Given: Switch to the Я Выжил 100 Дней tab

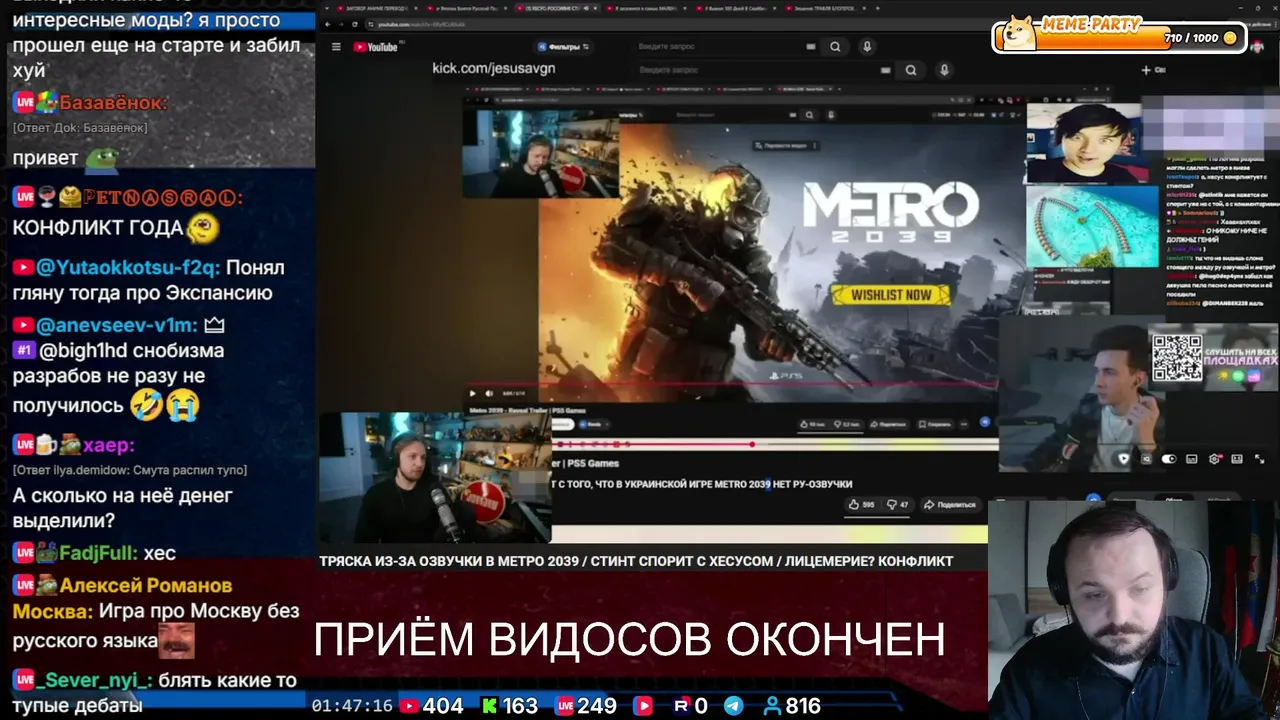Looking at the screenshot, I should coord(733,8).
